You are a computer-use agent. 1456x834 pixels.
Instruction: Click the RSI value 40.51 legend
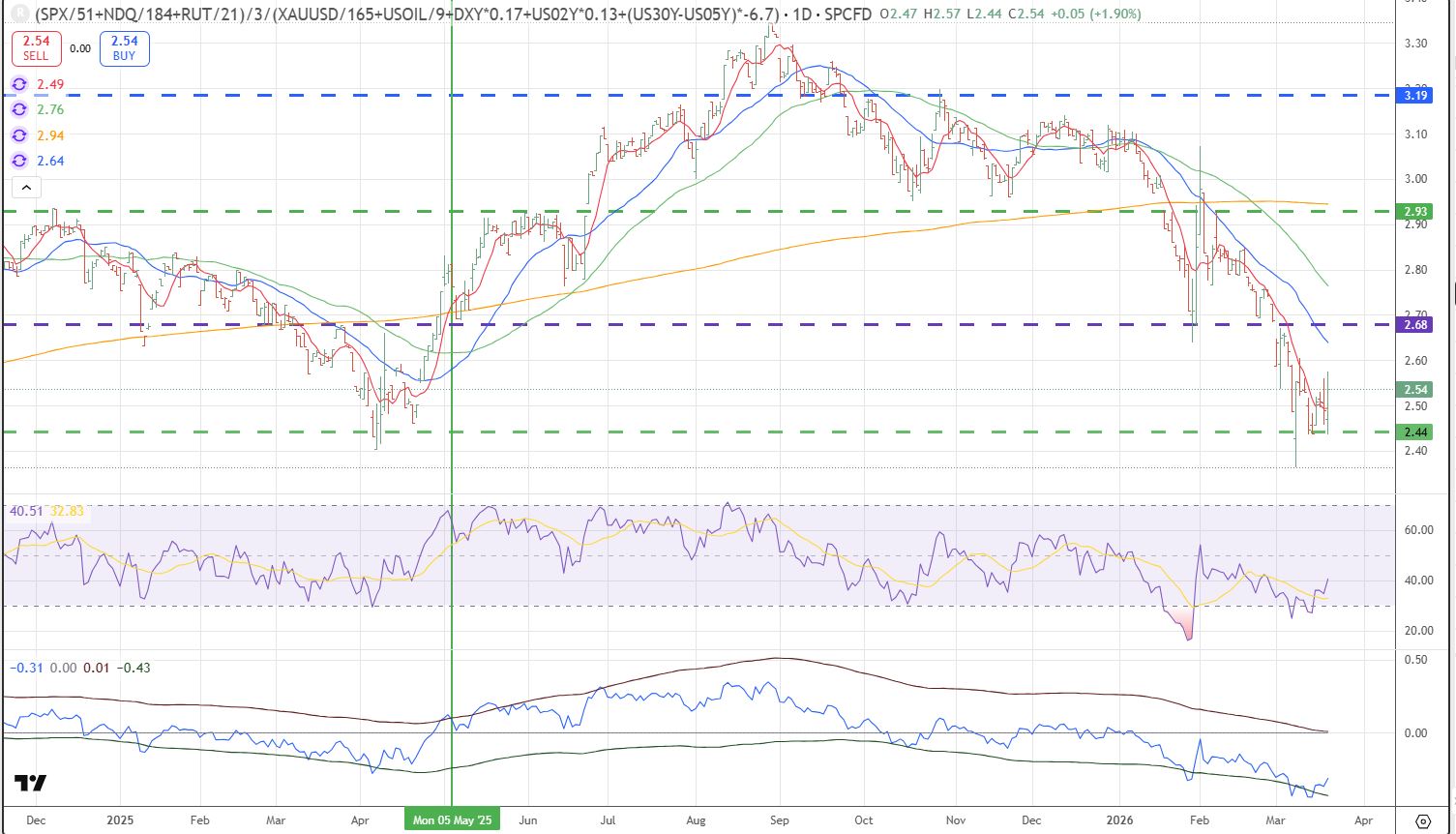tap(24, 512)
